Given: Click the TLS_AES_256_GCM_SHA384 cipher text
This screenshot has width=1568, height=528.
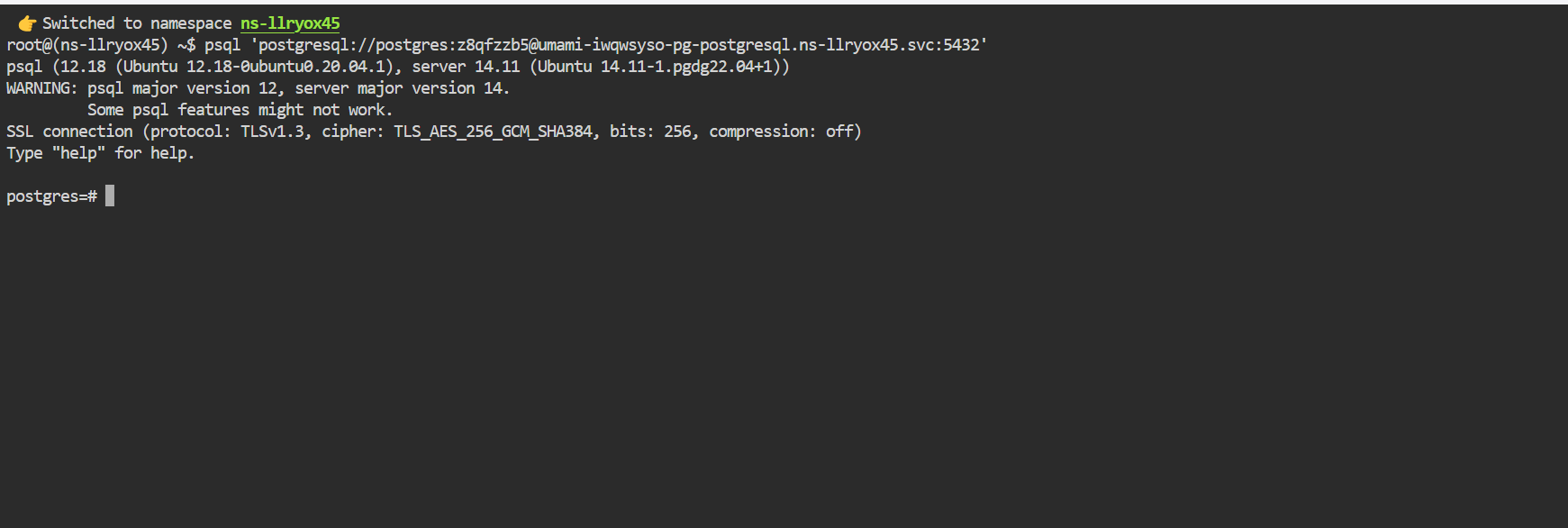Looking at the screenshot, I should 493,132.
